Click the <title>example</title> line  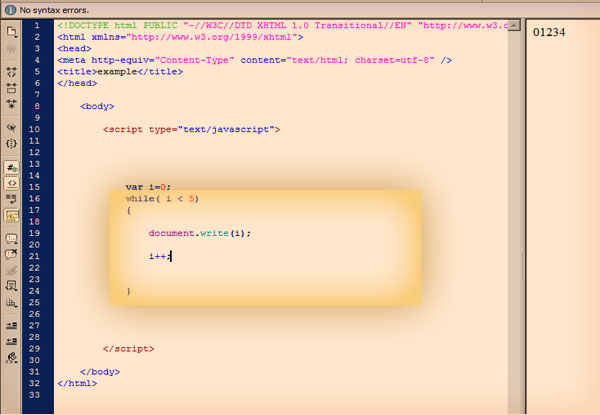point(120,72)
